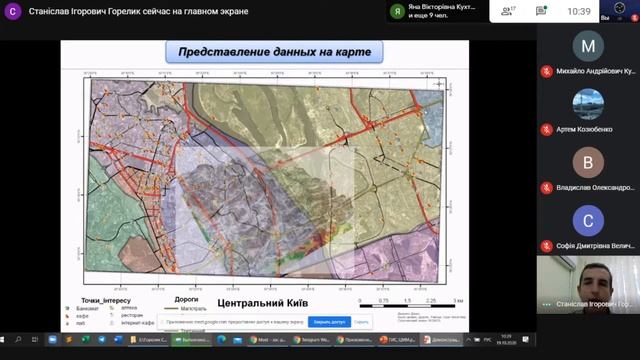Switch to the active PowerPoint slideshow taskbar button

442,340
